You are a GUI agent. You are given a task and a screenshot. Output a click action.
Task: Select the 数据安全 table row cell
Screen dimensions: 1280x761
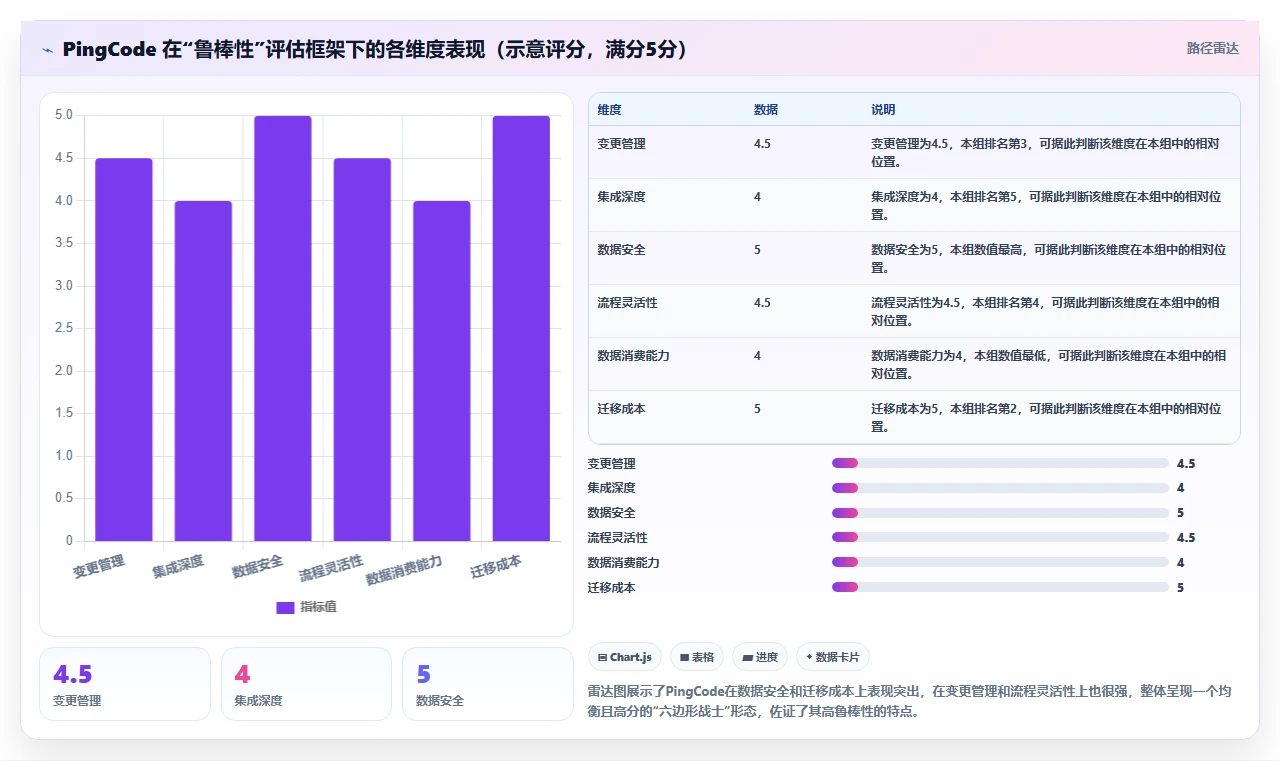[x=621, y=250]
